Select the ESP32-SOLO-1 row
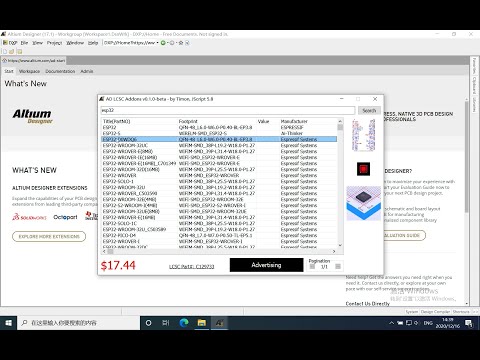Image resolution: width=480 pixels, height=360 pixels. point(219,181)
